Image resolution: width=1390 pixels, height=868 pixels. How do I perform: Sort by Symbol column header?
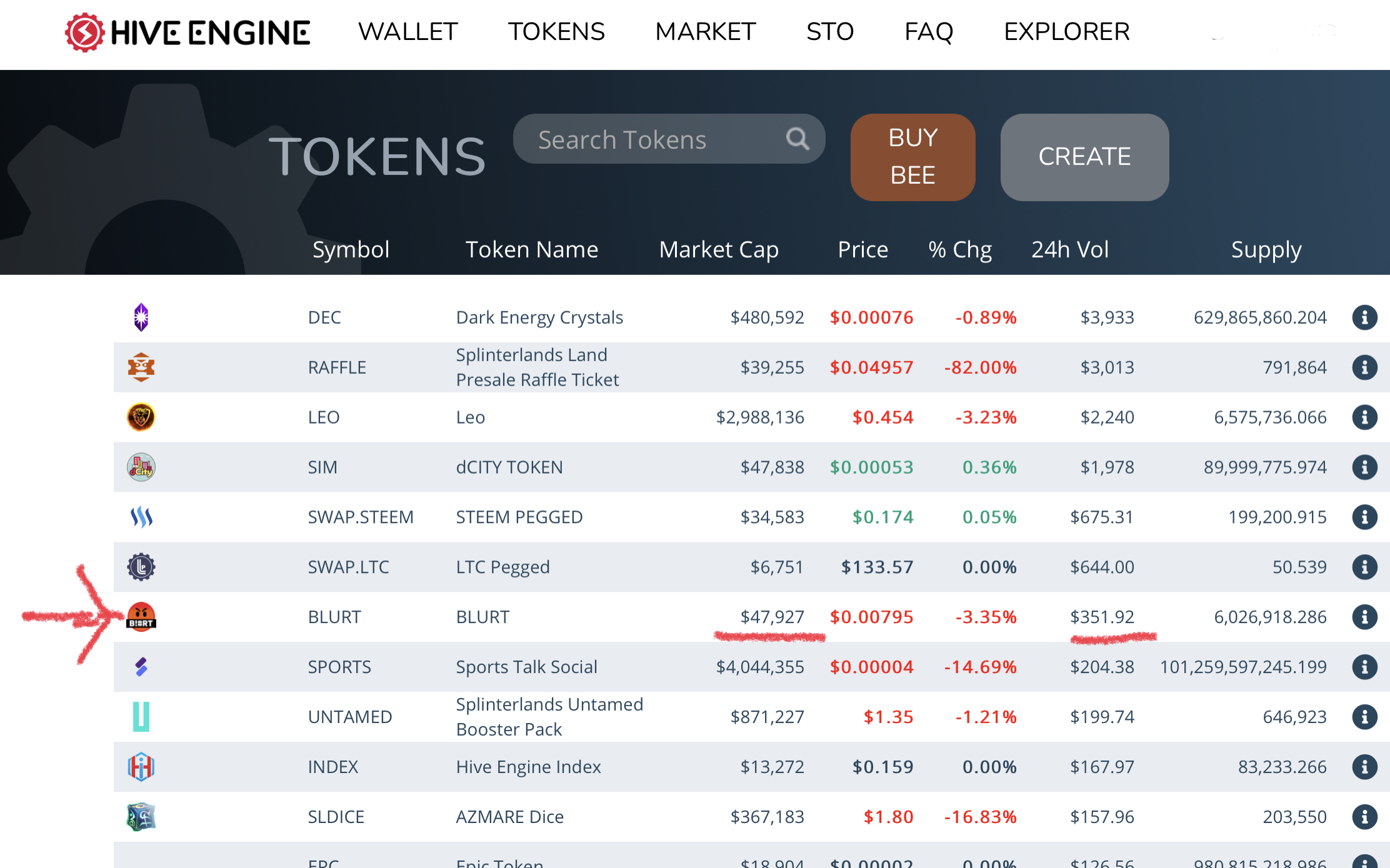pos(351,250)
